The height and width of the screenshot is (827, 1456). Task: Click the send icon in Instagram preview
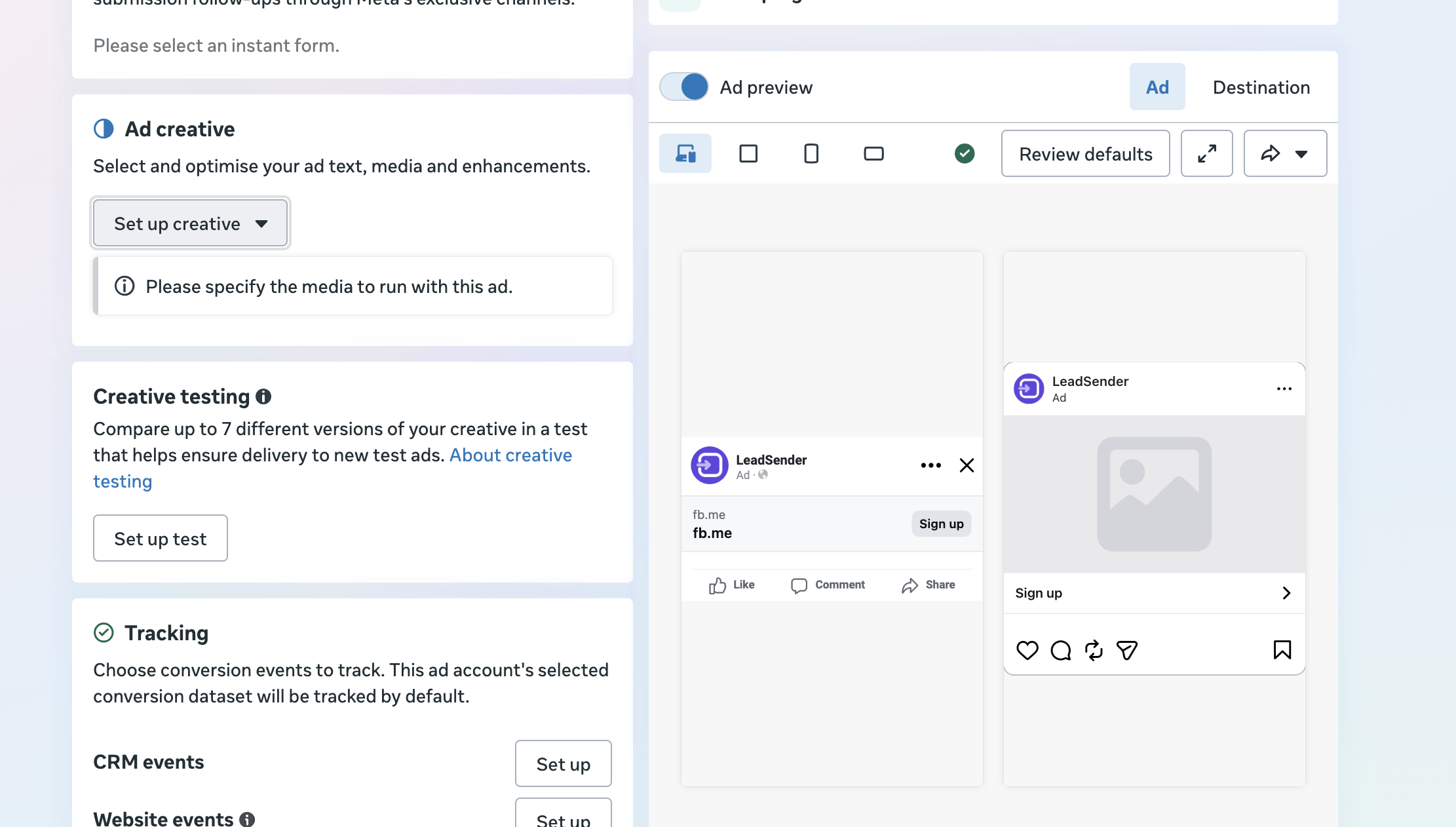[1127, 650]
